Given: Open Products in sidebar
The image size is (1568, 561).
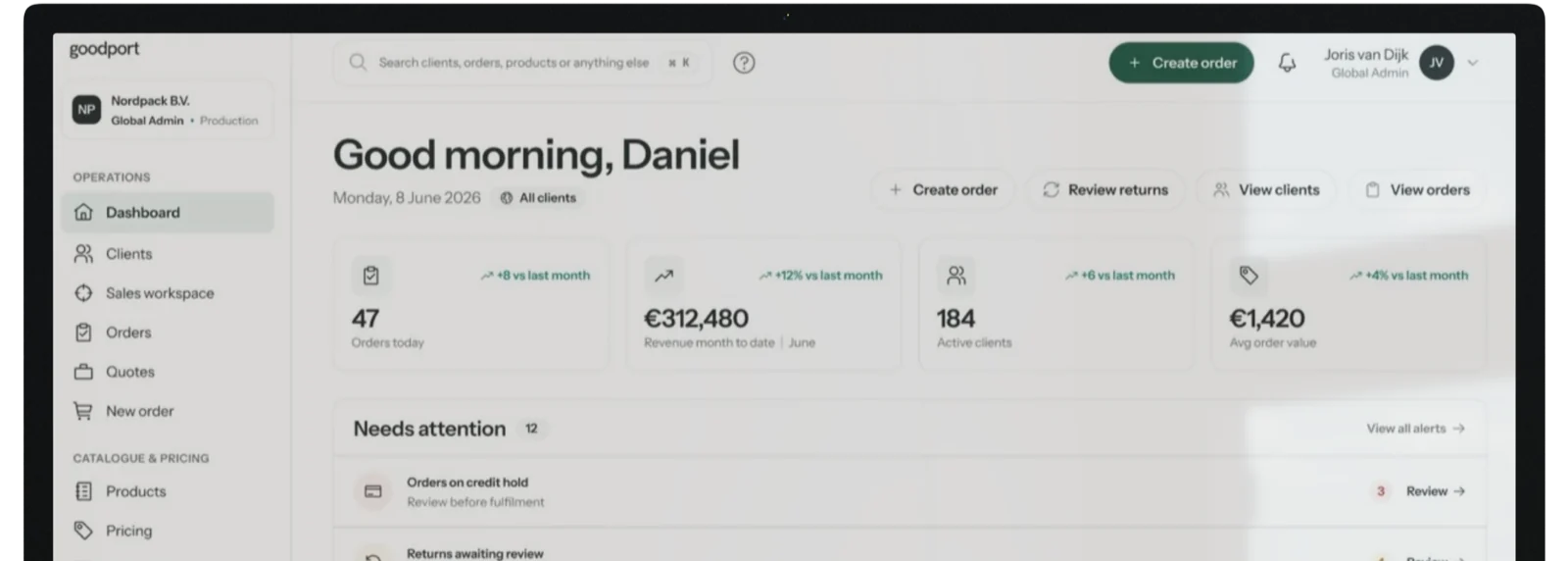Looking at the screenshot, I should [168, 491].
